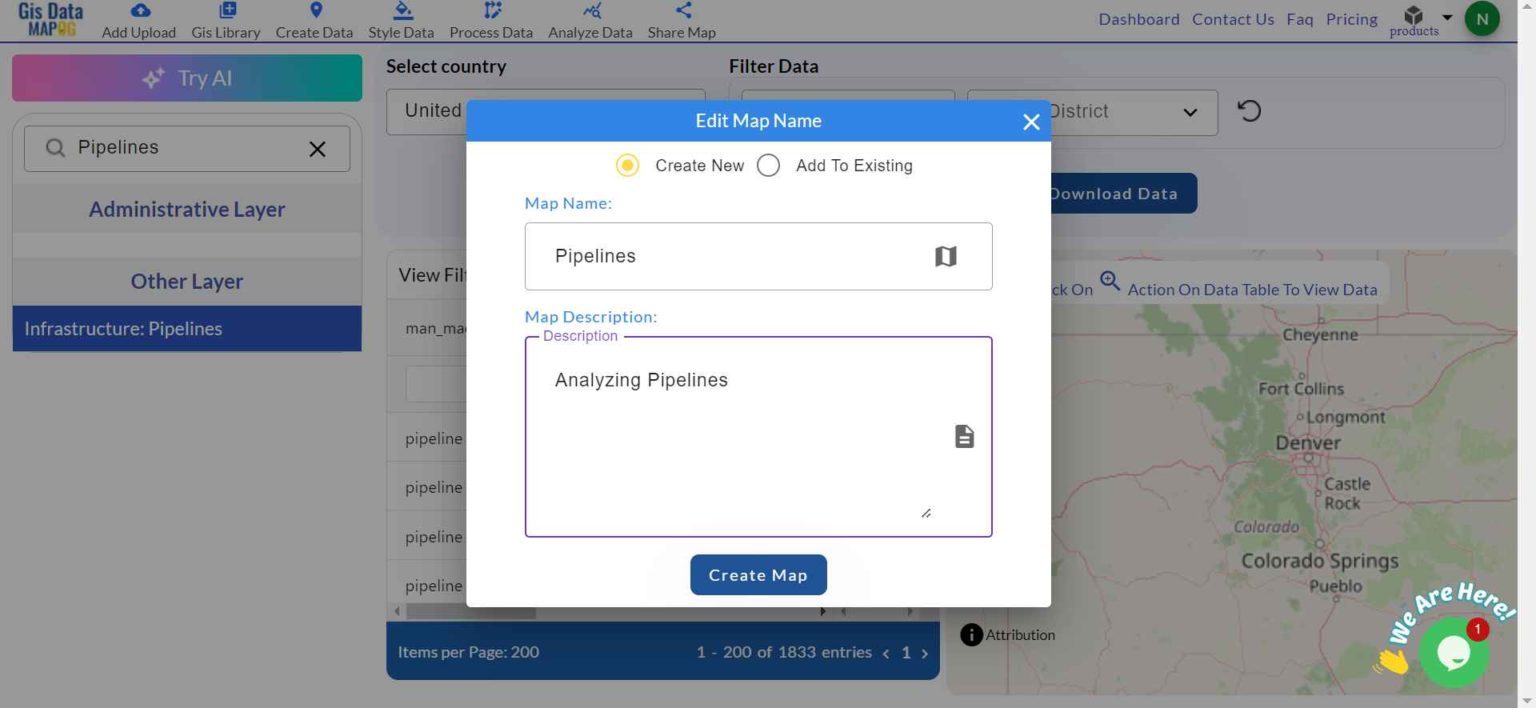Viewport: 1536px width, 708px height.
Task: Expand the Other Layer section
Action: point(187,281)
